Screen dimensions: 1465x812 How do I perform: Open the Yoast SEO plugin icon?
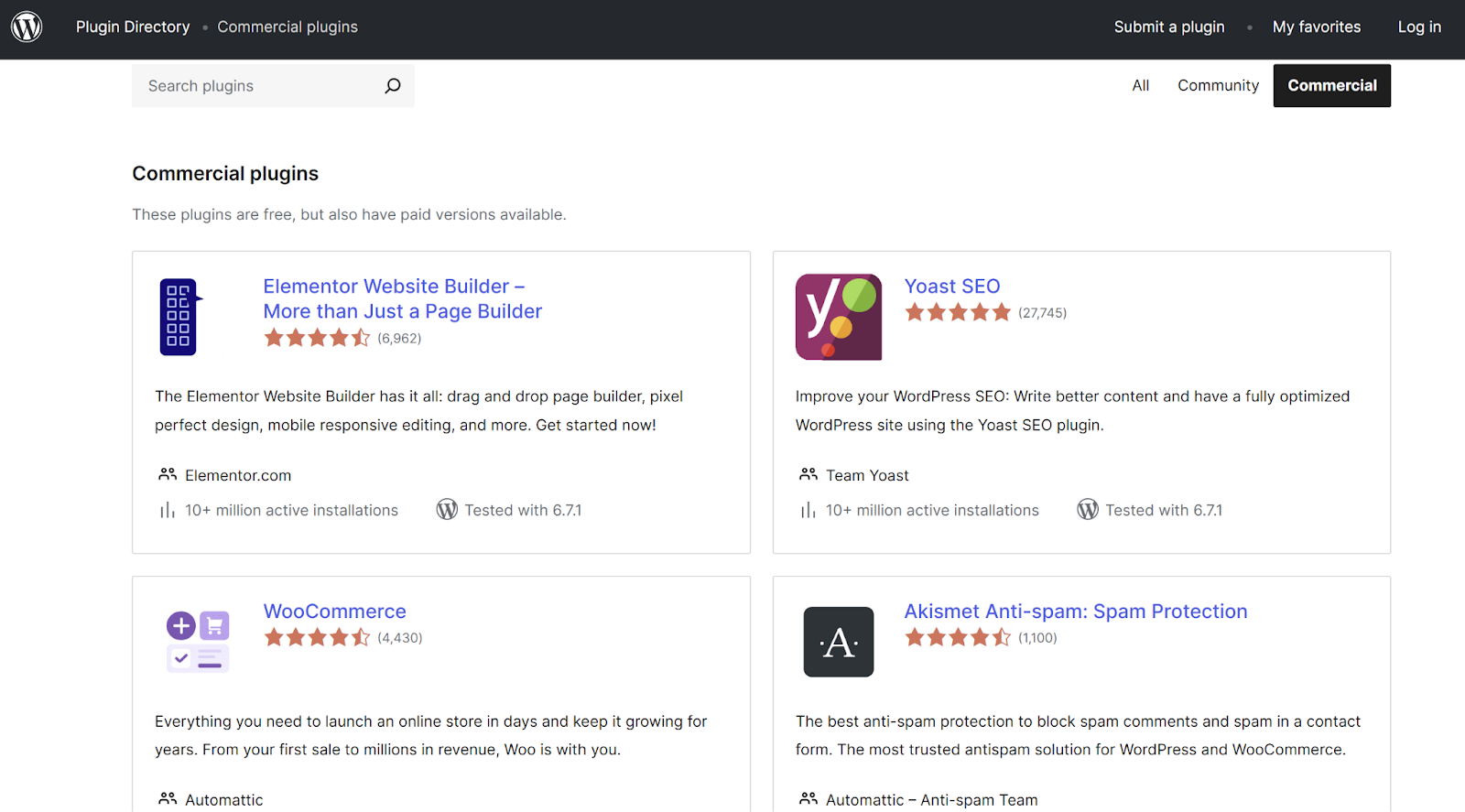point(838,317)
